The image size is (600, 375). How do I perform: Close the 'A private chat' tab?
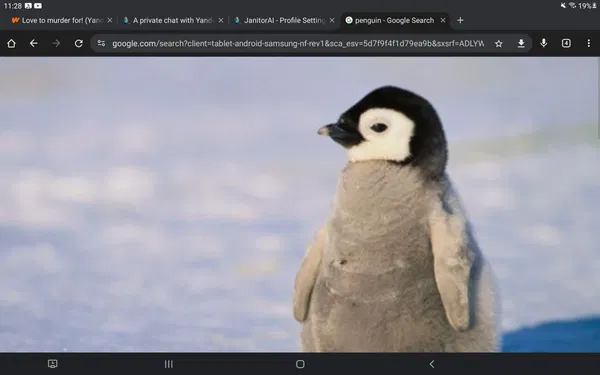coord(221,20)
